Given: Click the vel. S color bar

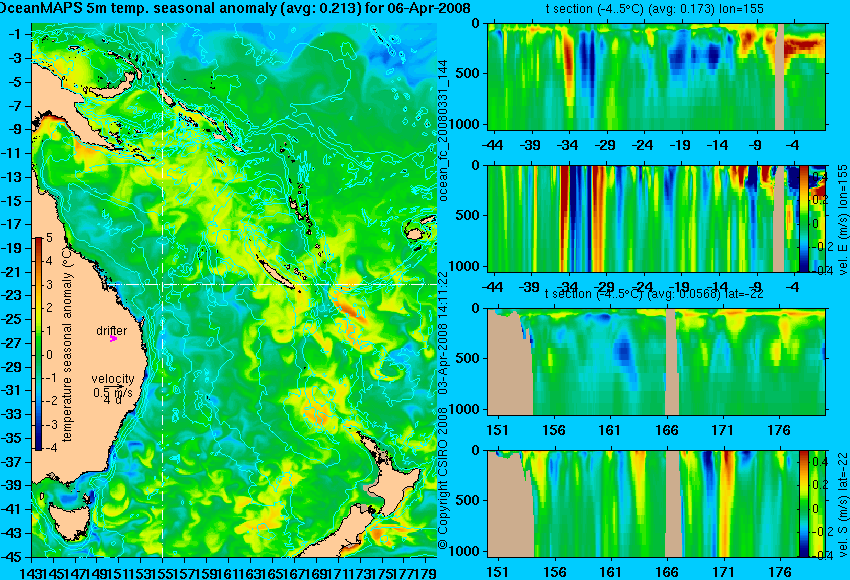Looking at the screenshot, I should tap(804, 504).
